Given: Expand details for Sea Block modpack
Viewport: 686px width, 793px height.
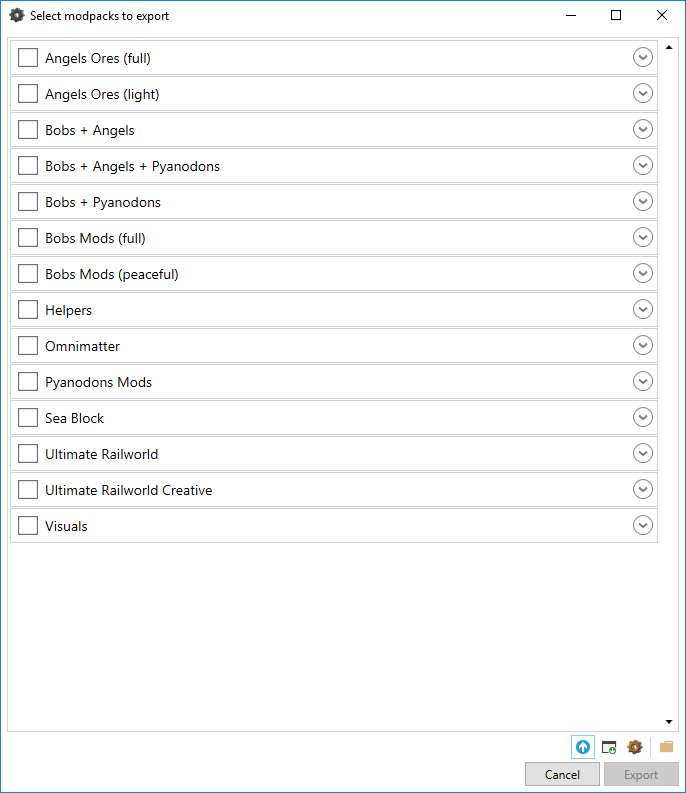Looking at the screenshot, I should click(x=642, y=417).
